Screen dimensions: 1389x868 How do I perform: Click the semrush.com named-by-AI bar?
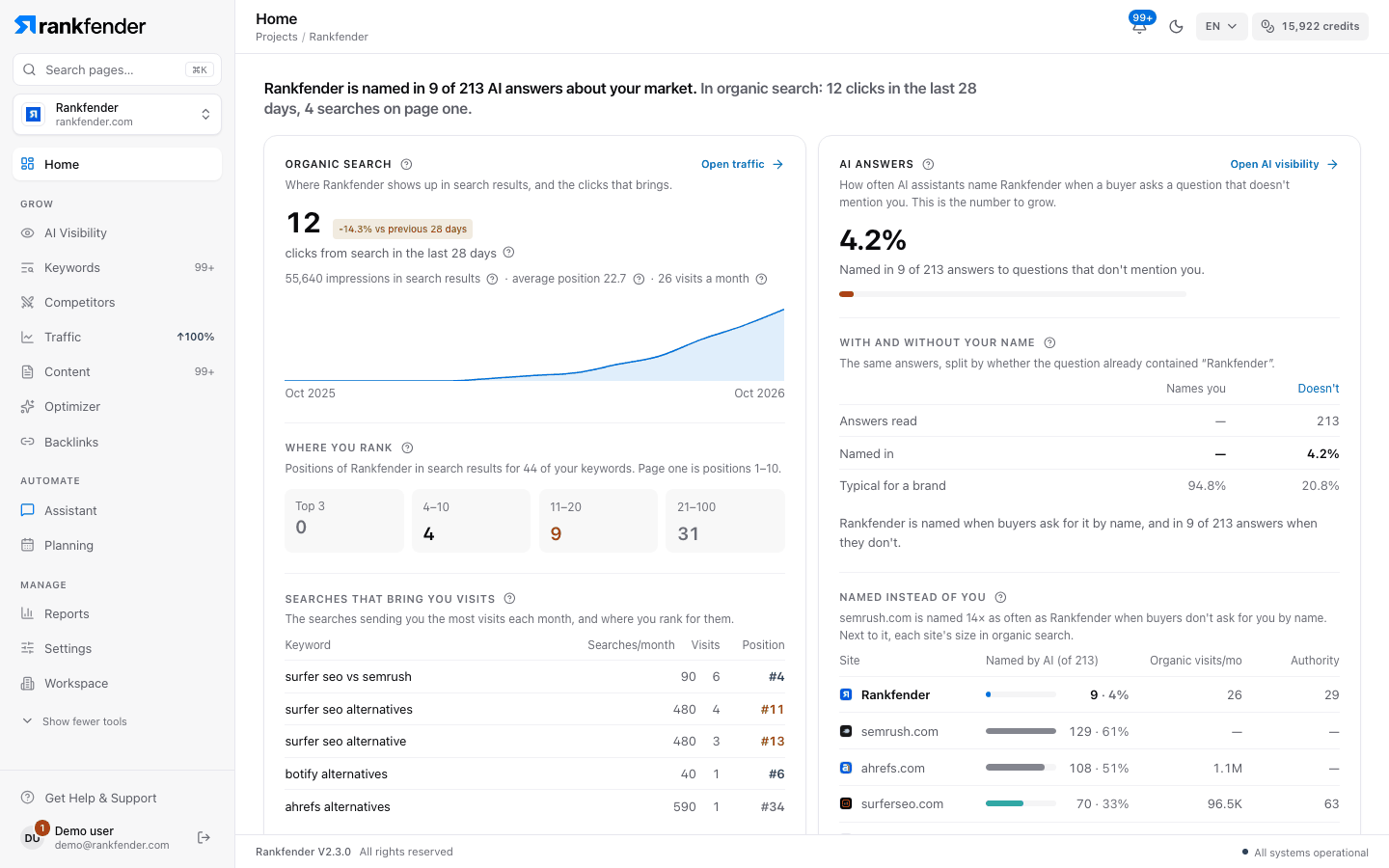pos(1021,732)
